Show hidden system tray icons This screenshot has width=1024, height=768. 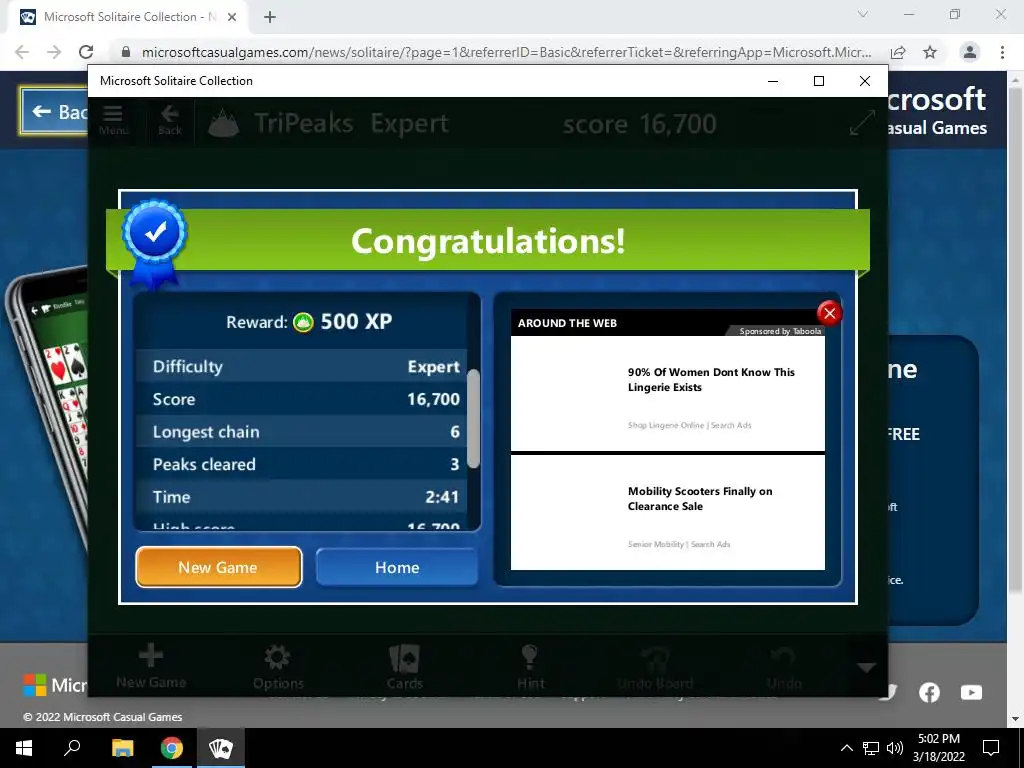846,748
